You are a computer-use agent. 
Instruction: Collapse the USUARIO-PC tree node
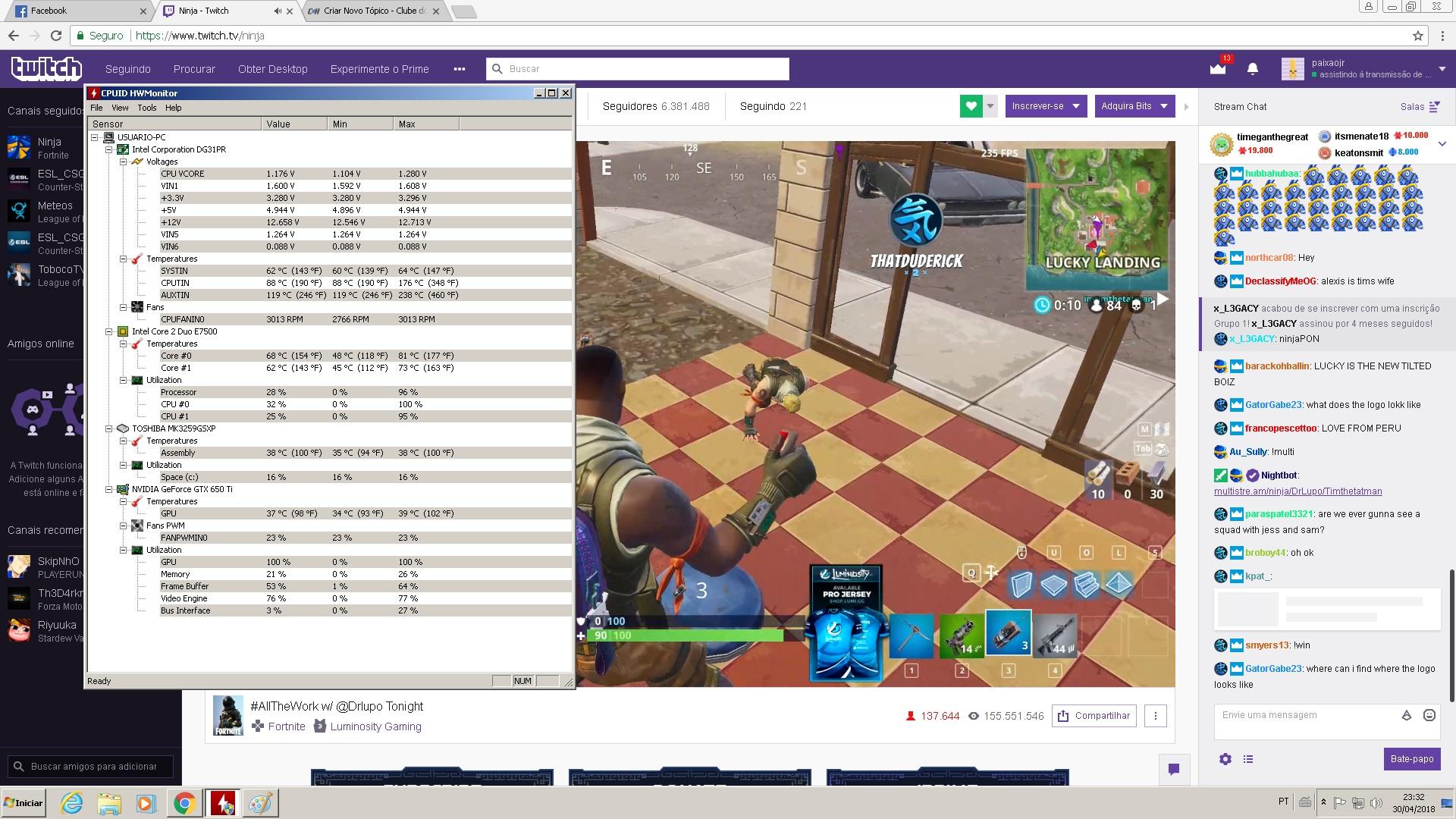[95, 137]
